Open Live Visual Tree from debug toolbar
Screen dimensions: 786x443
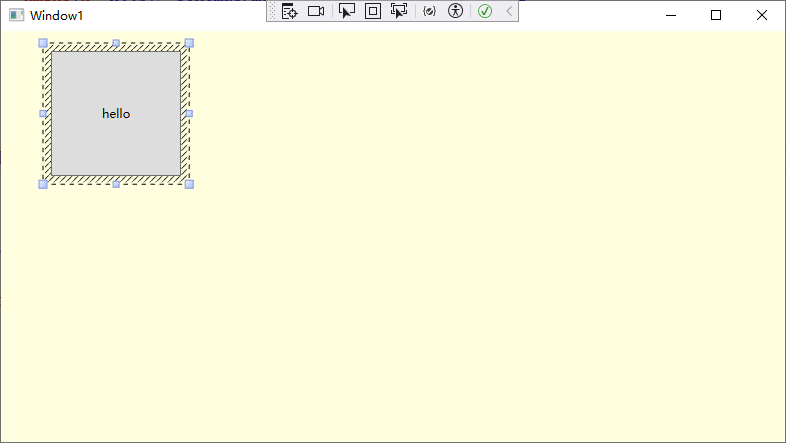click(x=289, y=11)
